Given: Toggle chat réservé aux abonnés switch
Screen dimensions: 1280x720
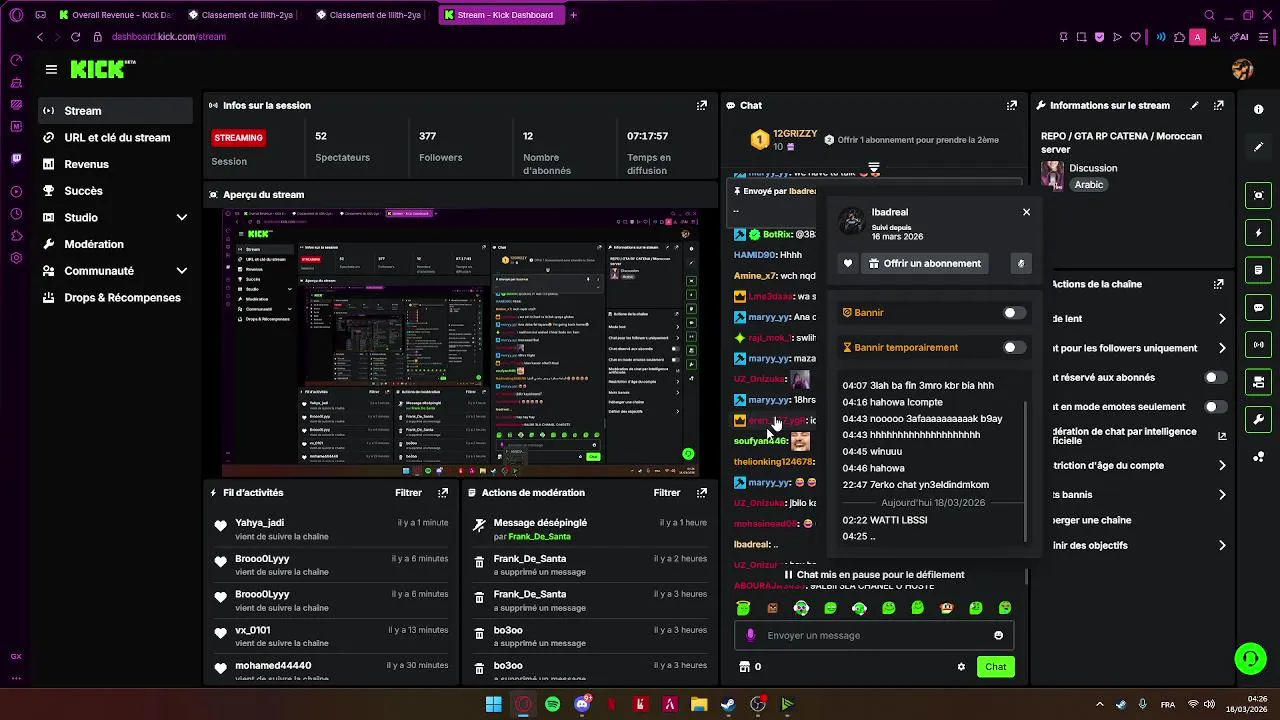Looking at the screenshot, I should pyautogui.click(x=1215, y=378).
